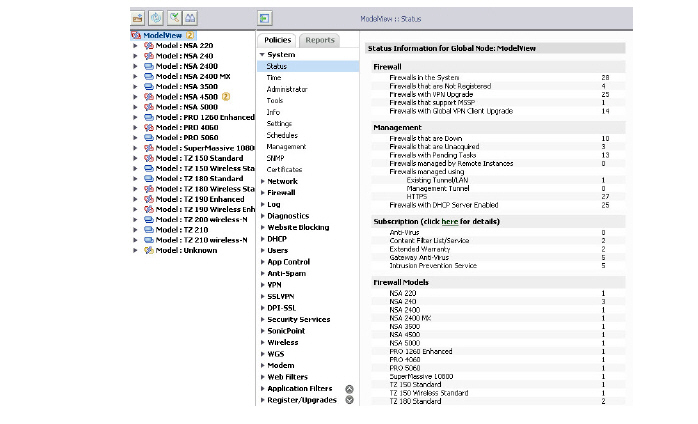The height and width of the screenshot is (424, 698).
Task: Open the Certificates page
Action: [x=284, y=170]
